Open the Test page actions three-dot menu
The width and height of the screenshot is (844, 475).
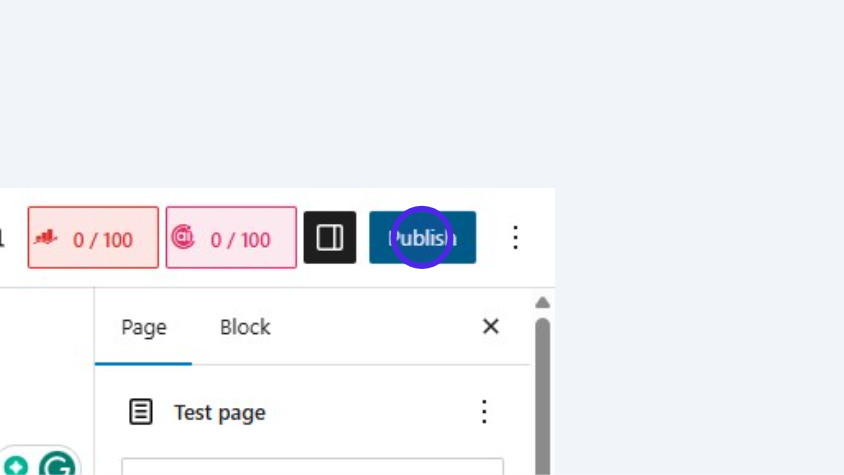click(484, 412)
